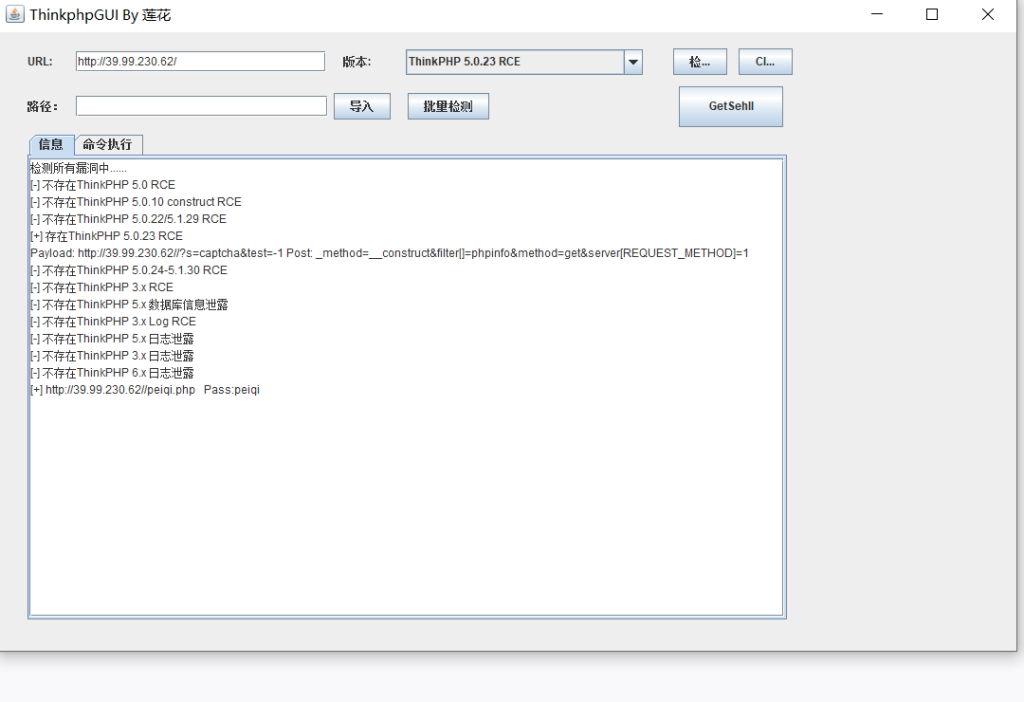This screenshot has height=702, width=1024.
Task: Open the version dropdown arrow
Action: 633,62
